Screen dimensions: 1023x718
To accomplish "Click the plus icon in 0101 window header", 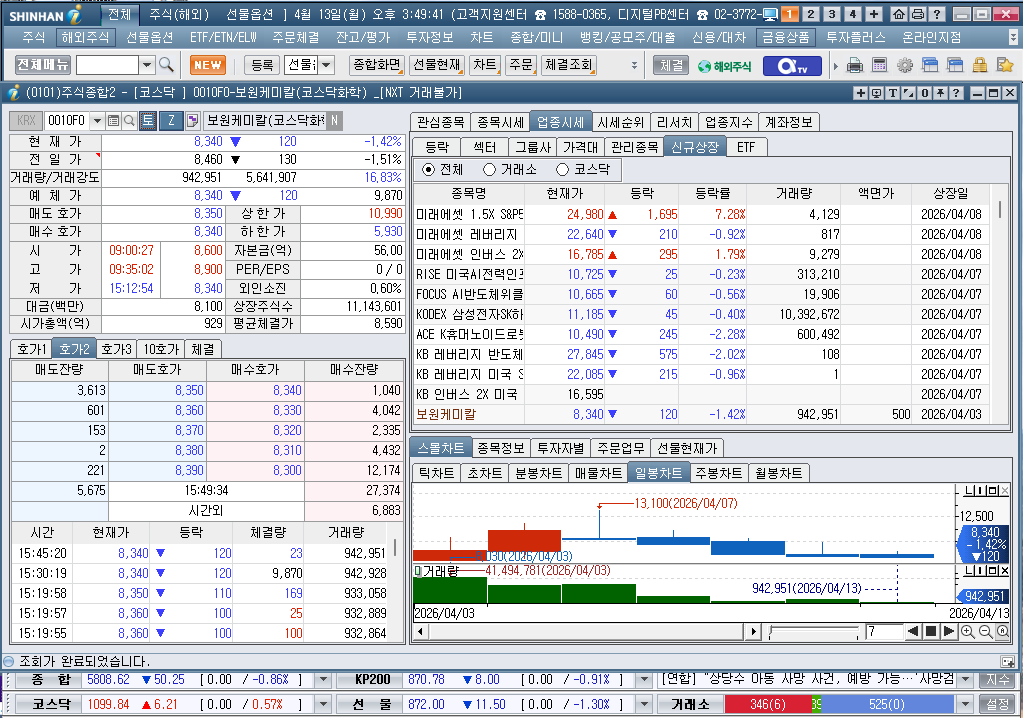I will (x=861, y=93).
